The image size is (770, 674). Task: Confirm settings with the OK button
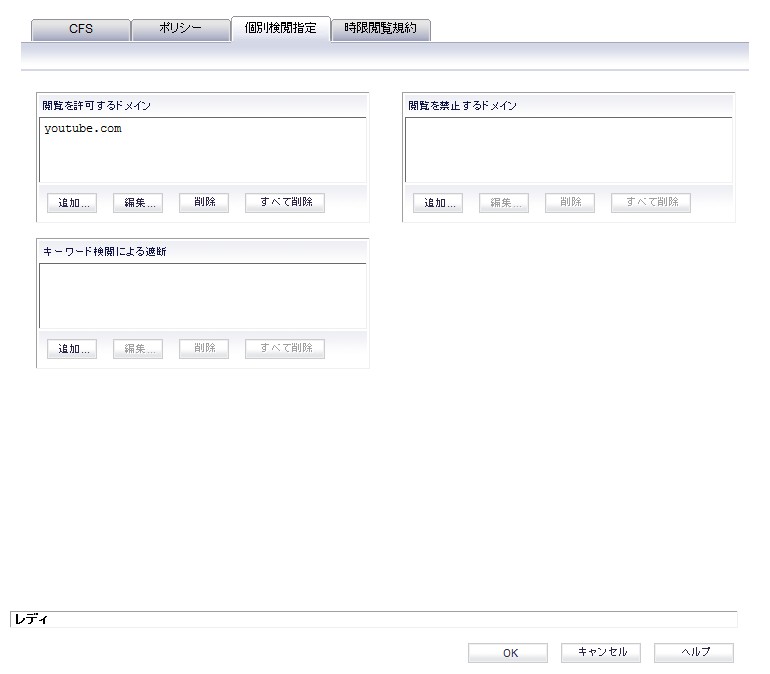click(508, 653)
